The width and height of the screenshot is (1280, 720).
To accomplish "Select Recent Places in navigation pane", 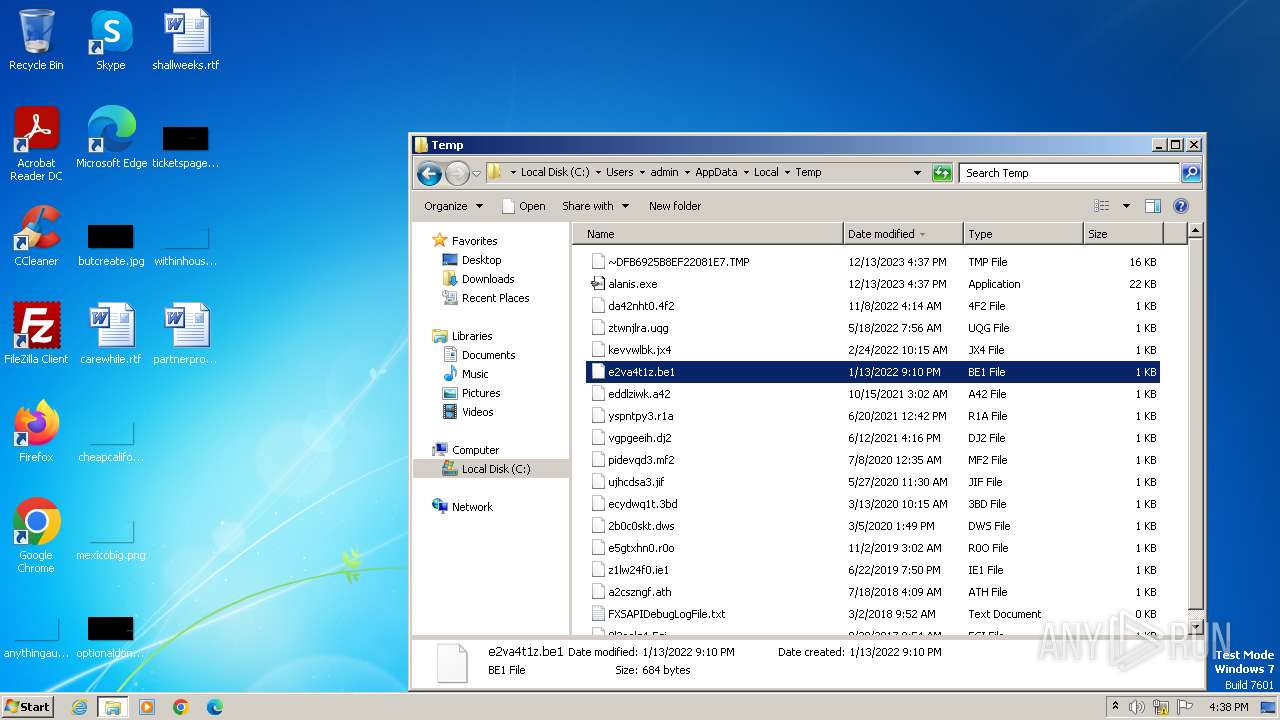I will pos(486,298).
